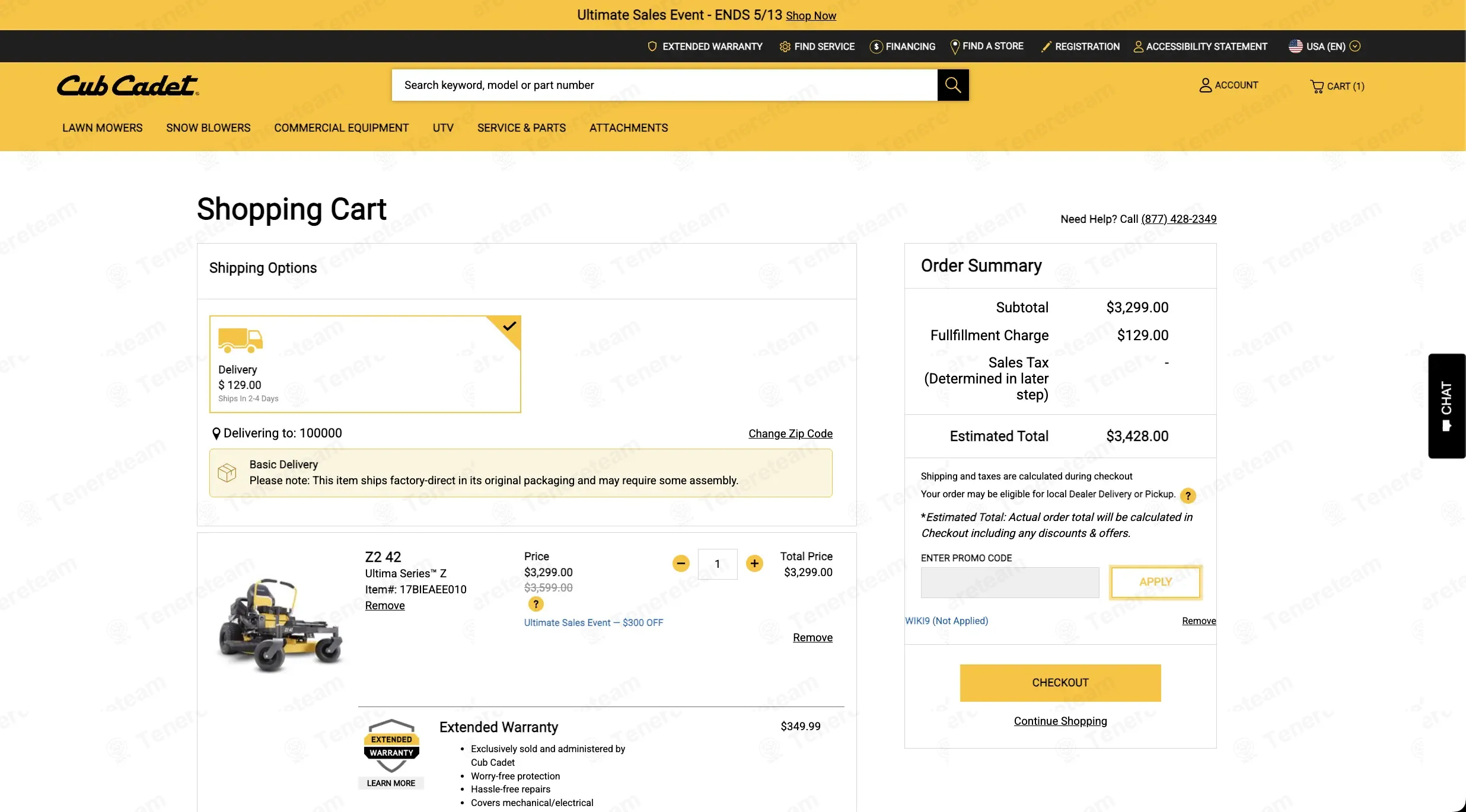Increase quantity with plus button
This screenshot has width=1466, height=812.
(x=754, y=563)
